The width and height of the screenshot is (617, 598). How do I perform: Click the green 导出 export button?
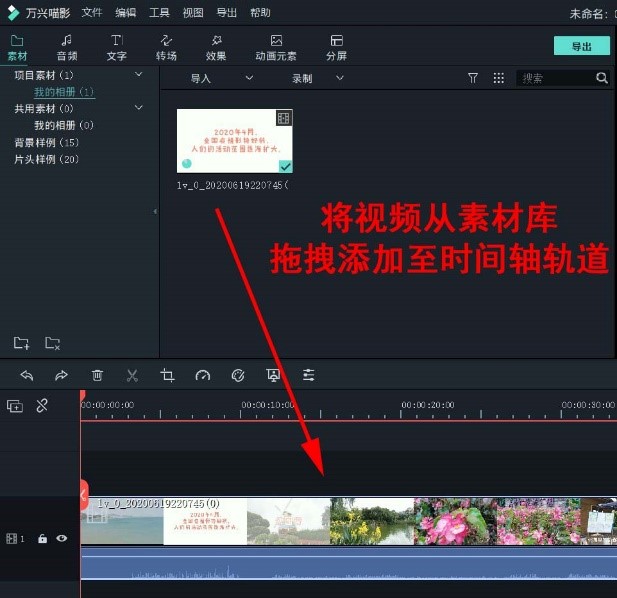pos(581,46)
